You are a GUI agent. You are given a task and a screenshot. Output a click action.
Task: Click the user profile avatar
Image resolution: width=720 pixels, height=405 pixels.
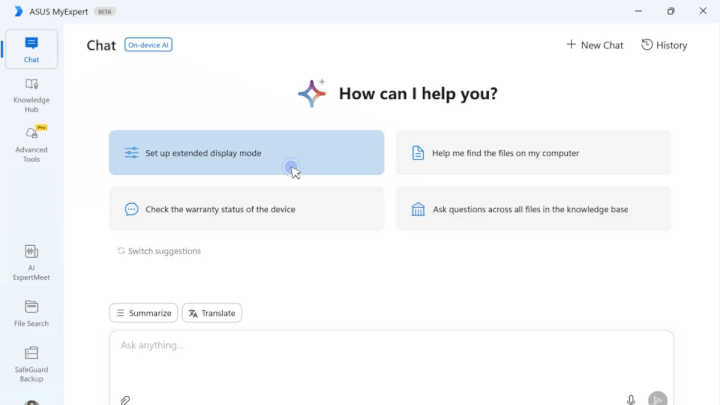(32, 402)
